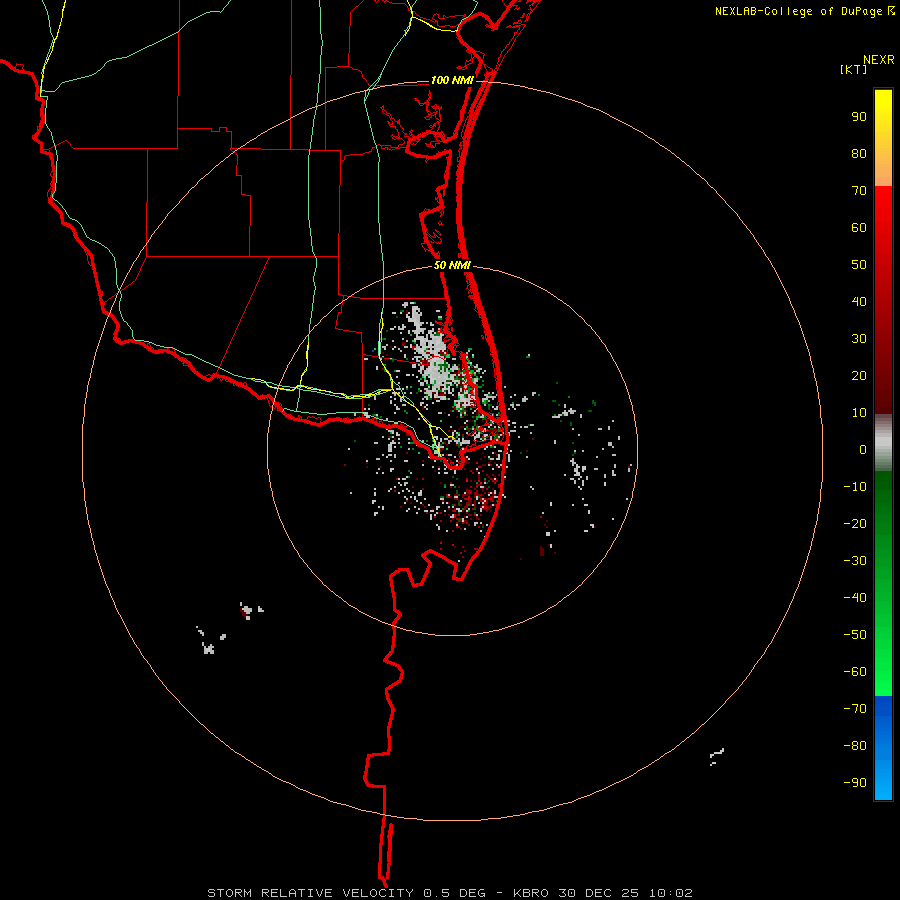Select the 50 NMI range ring label
The width and height of the screenshot is (900, 900).
point(452,265)
